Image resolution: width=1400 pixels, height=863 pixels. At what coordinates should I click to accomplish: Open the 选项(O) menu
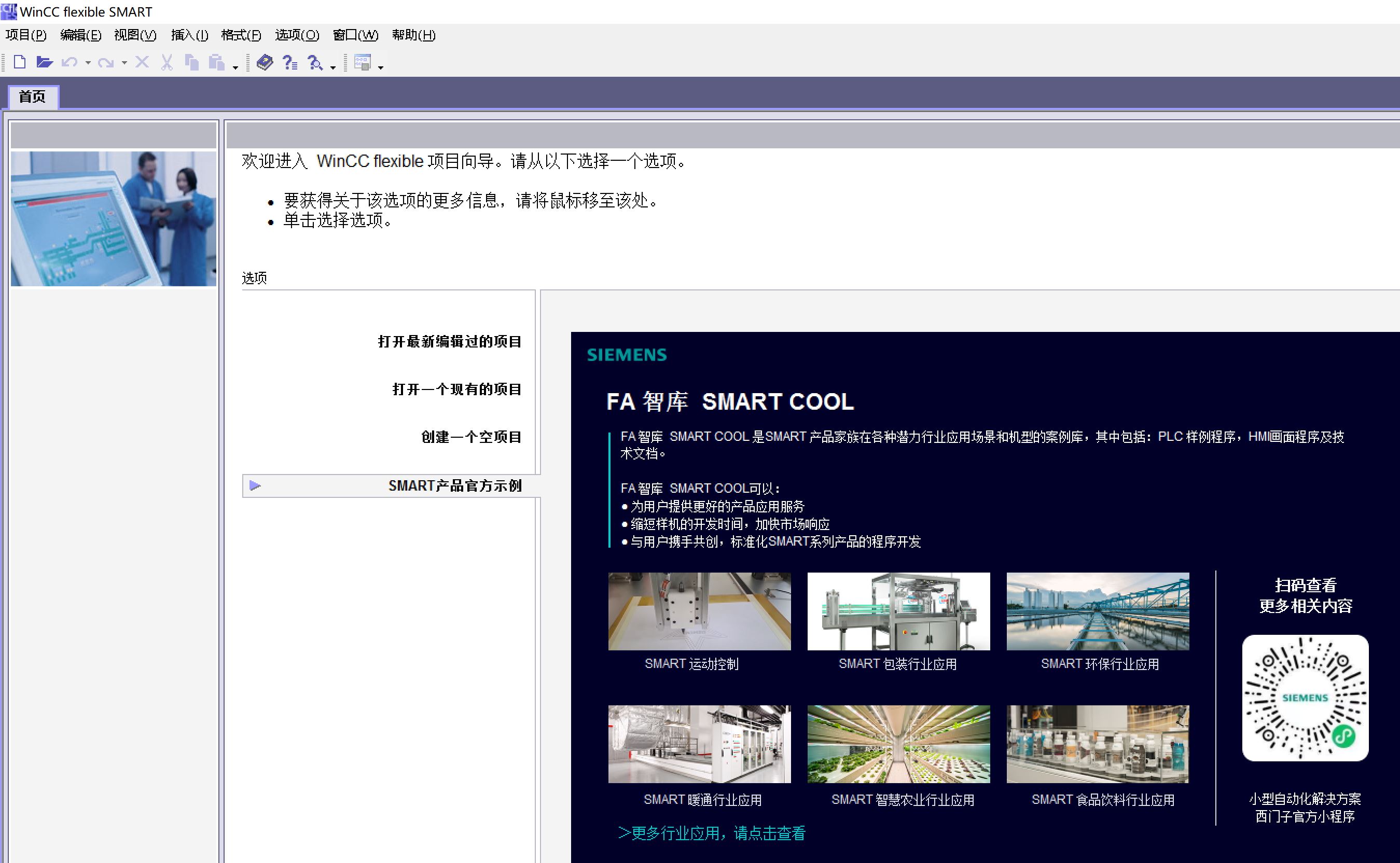pos(297,35)
